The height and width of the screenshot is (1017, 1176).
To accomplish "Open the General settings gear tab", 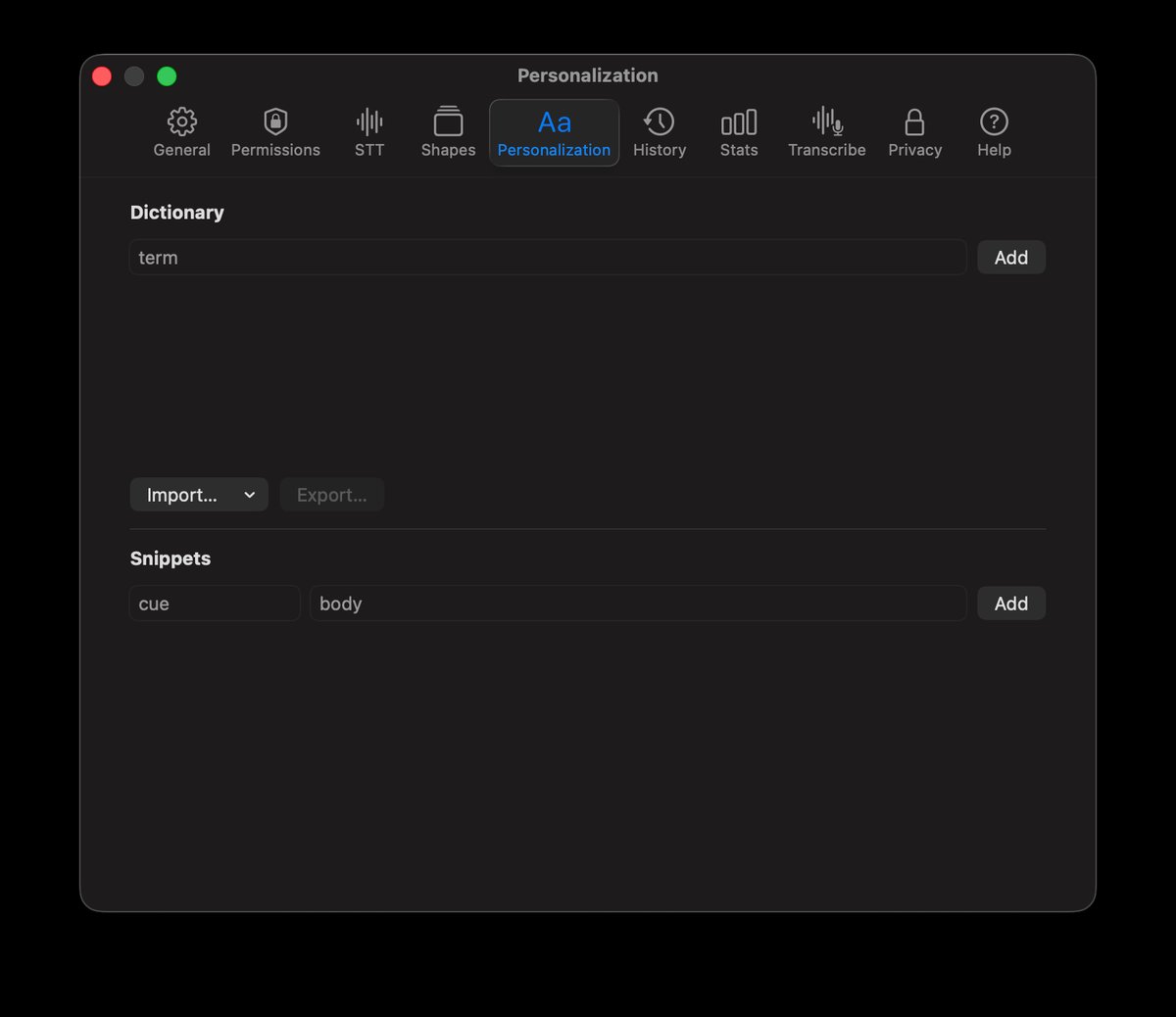I will coord(181,133).
